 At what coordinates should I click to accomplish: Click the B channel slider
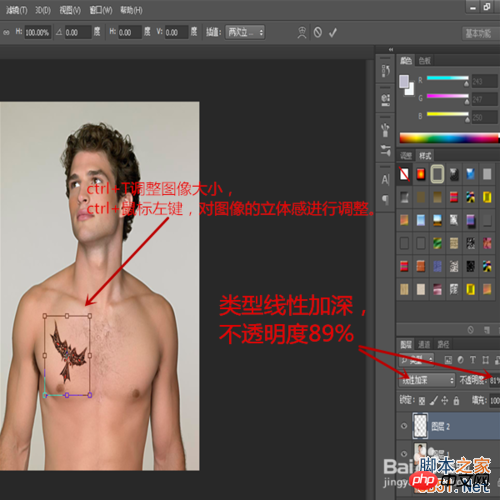pos(447,114)
